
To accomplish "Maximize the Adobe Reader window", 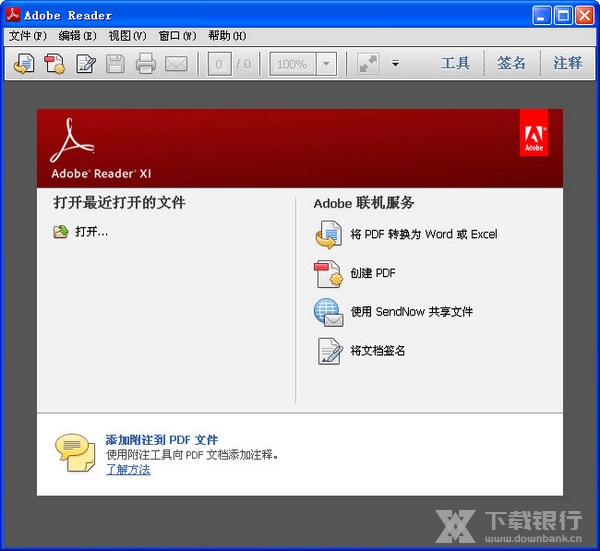I will (563, 16).
